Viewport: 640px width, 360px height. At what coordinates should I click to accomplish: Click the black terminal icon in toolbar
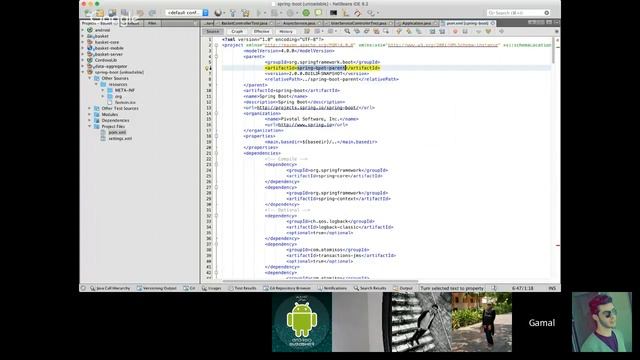click(x=333, y=13)
